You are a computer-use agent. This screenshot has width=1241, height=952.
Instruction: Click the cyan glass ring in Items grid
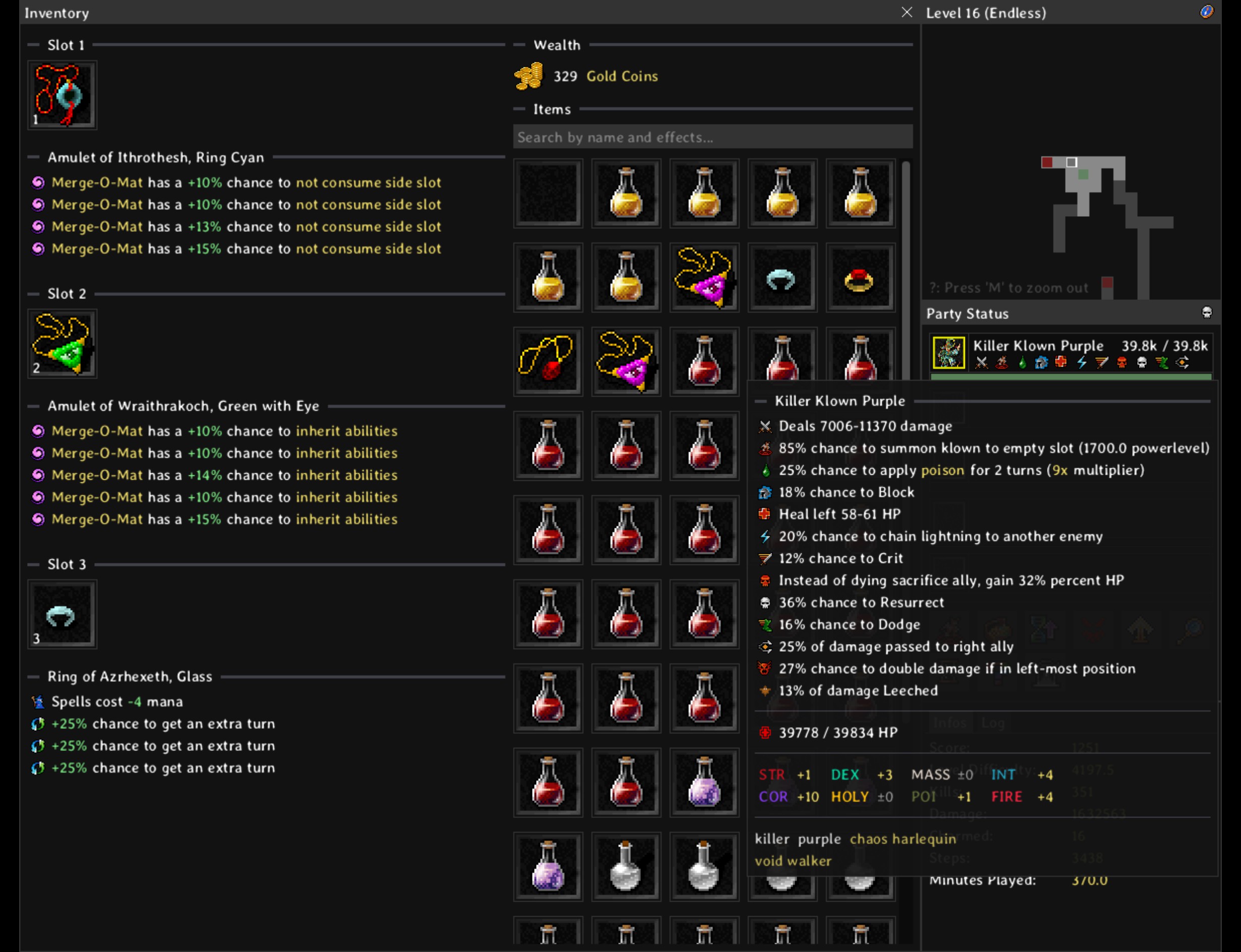[781, 278]
